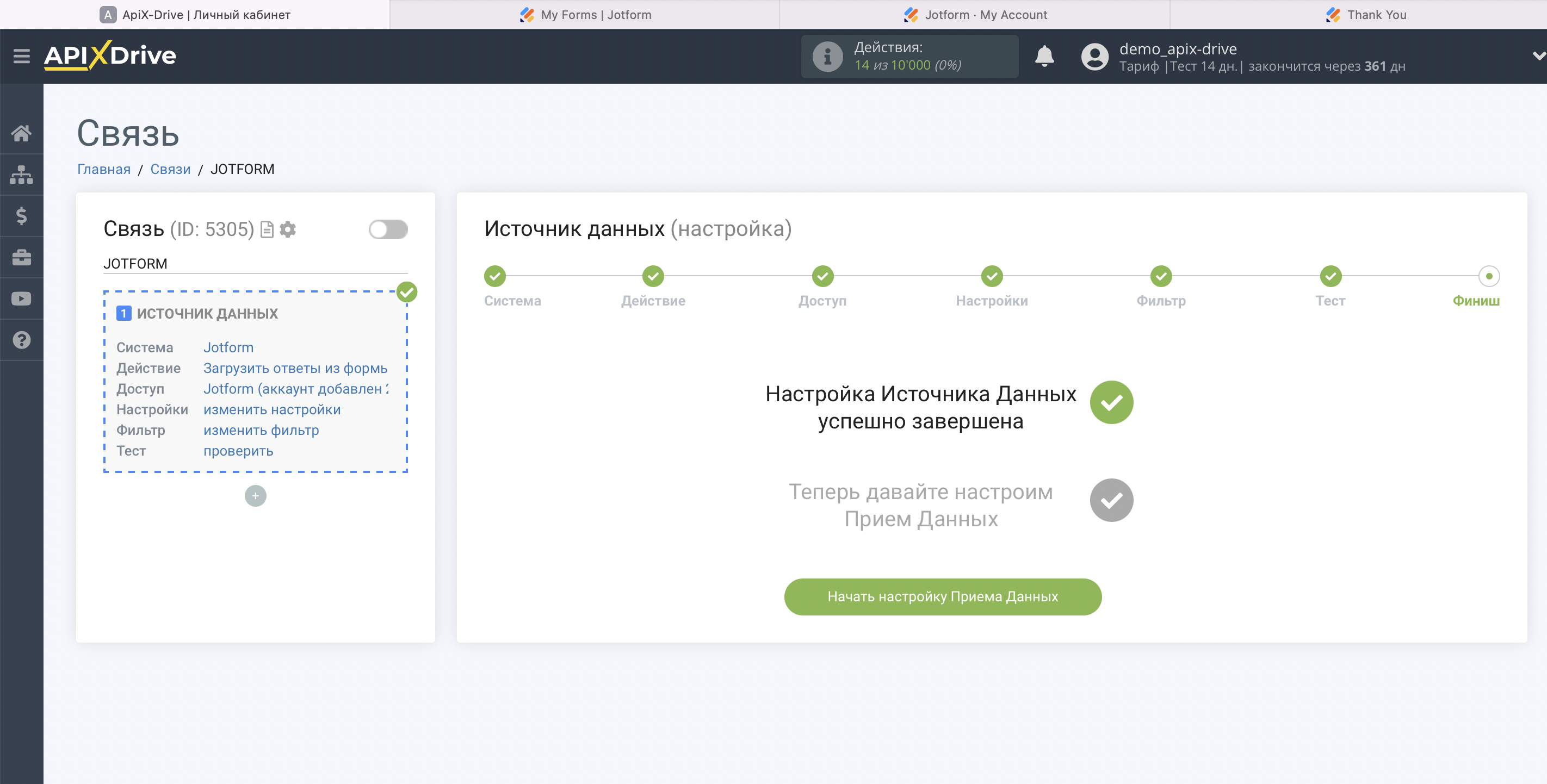Click the ApiX-Drive logo
The image size is (1547, 784).
tap(110, 55)
